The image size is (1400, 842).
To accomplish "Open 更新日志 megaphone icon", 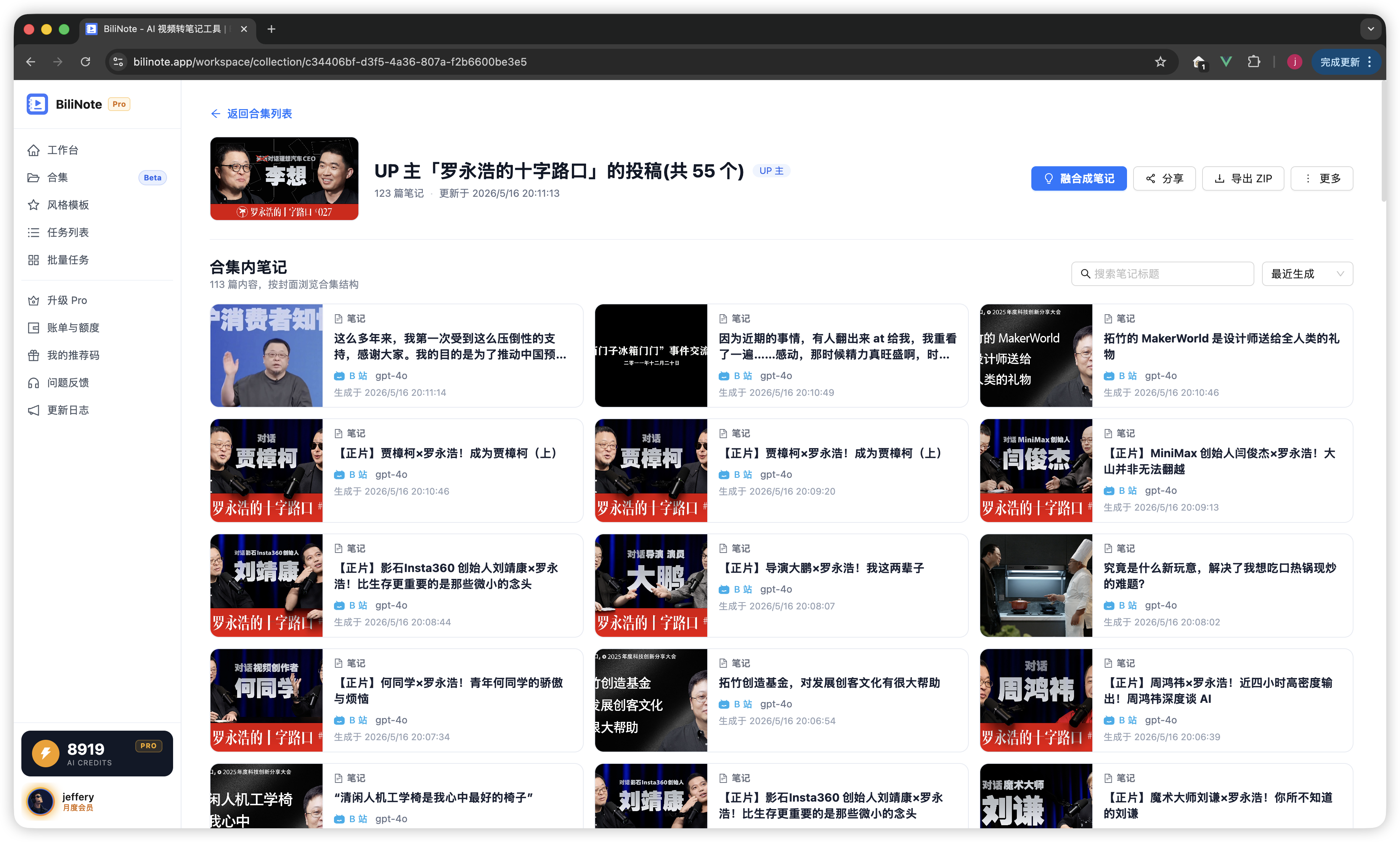I will [34, 410].
